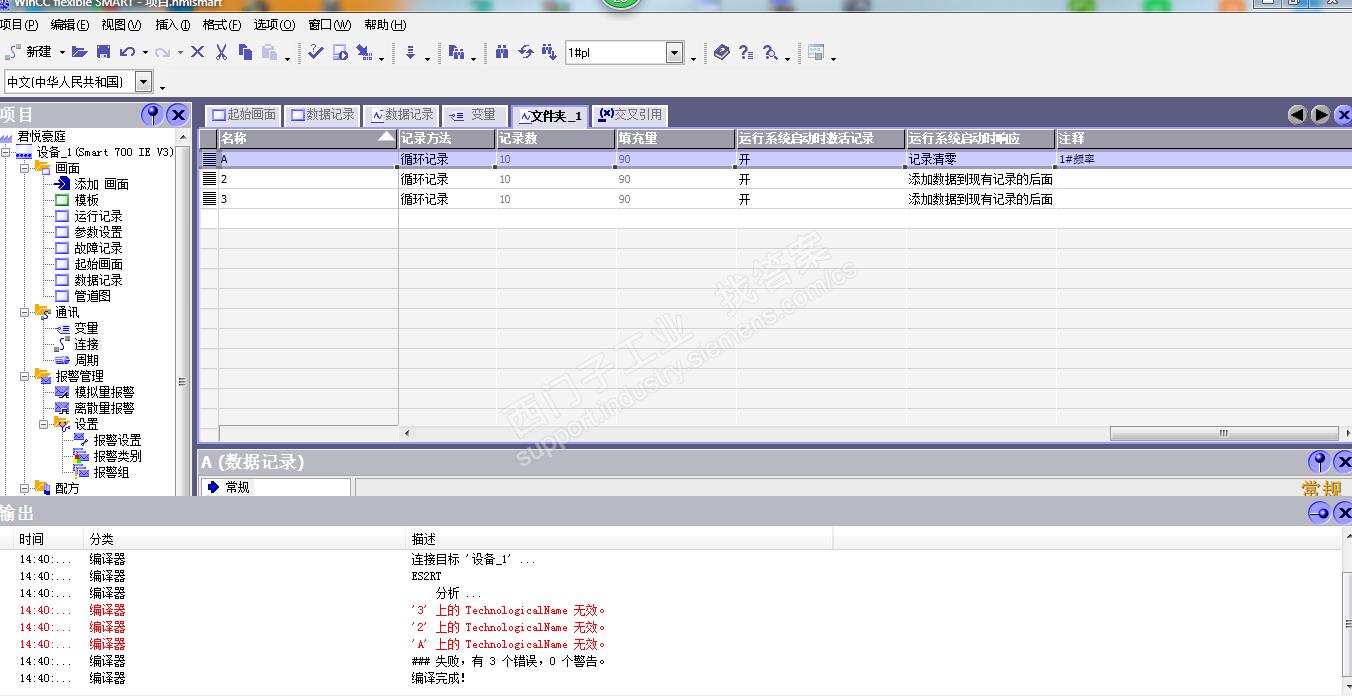Select 连接 in project tree
This screenshot has height=696, width=1352.
pos(86,344)
